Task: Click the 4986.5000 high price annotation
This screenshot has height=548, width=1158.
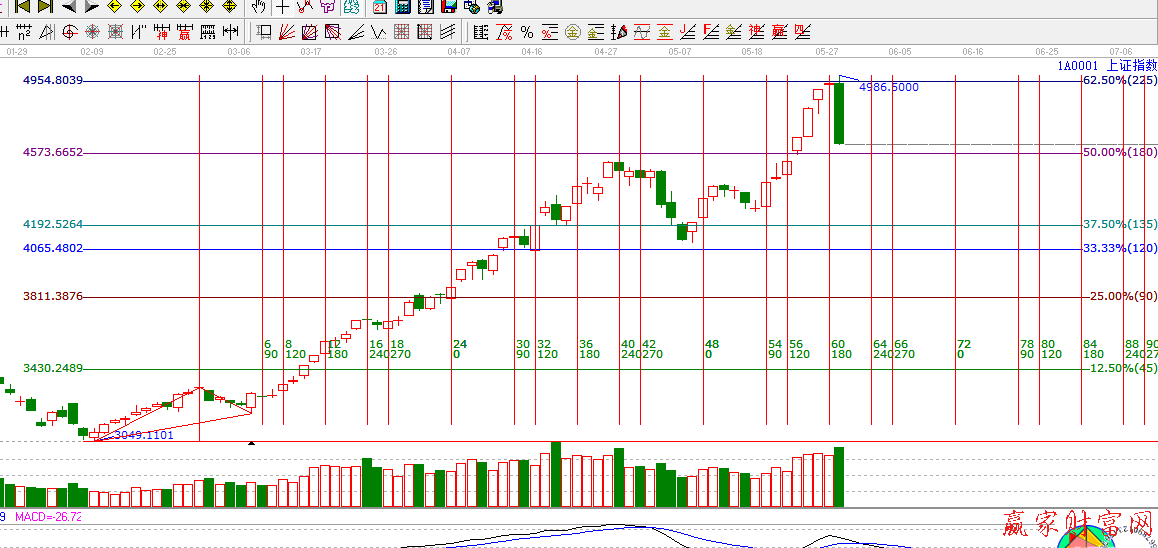Action: [x=888, y=87]
